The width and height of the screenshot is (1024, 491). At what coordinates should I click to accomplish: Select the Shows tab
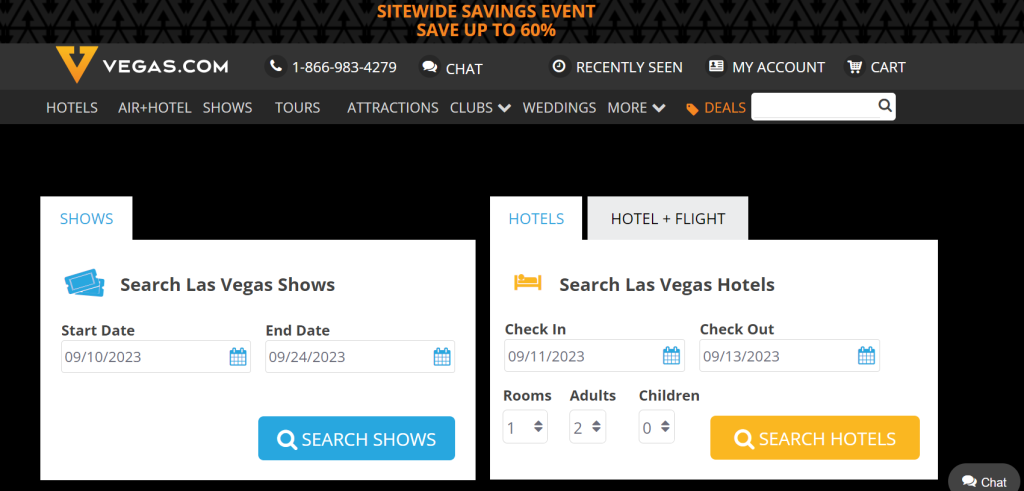[x=86, y=219]
